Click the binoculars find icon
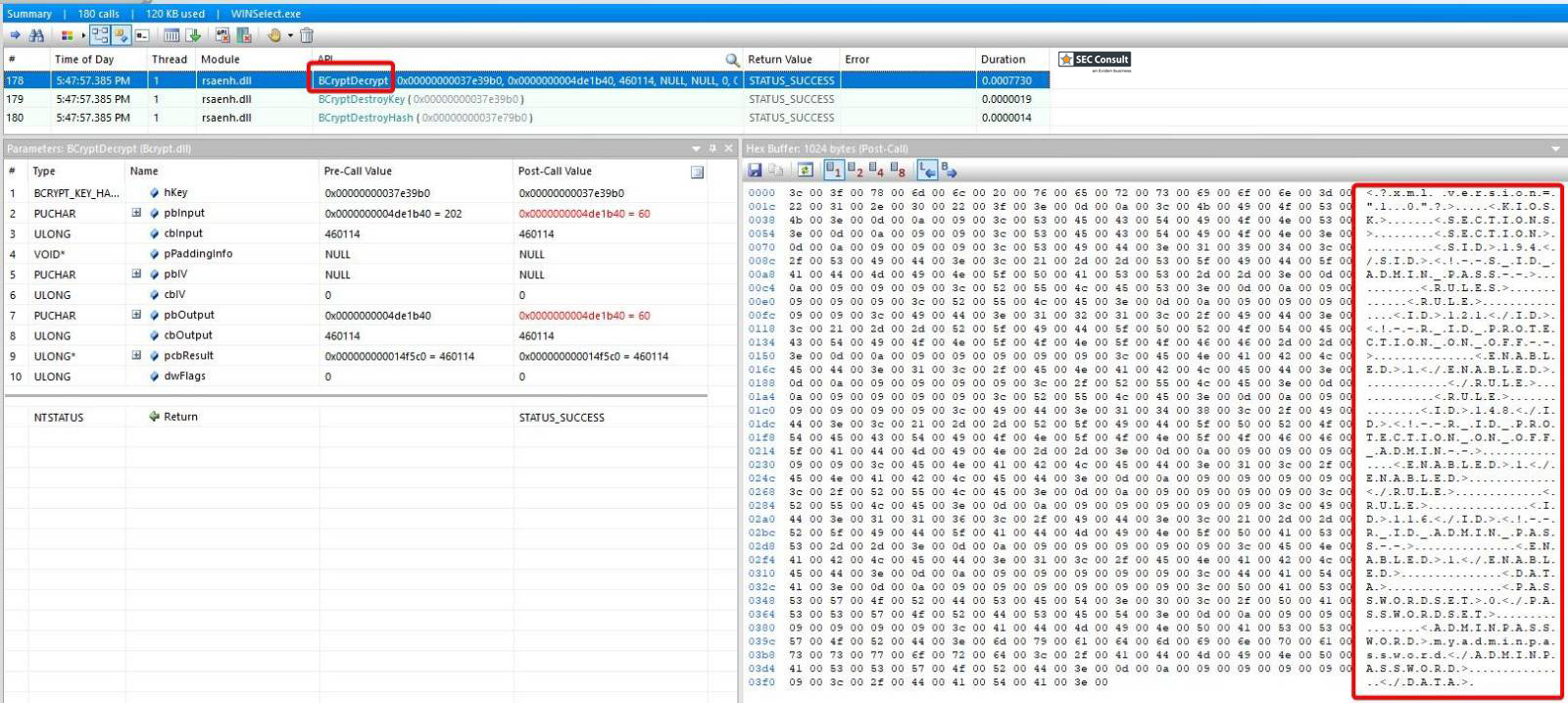The height and width of the screenshot is (703, 1568). point(36,35)
